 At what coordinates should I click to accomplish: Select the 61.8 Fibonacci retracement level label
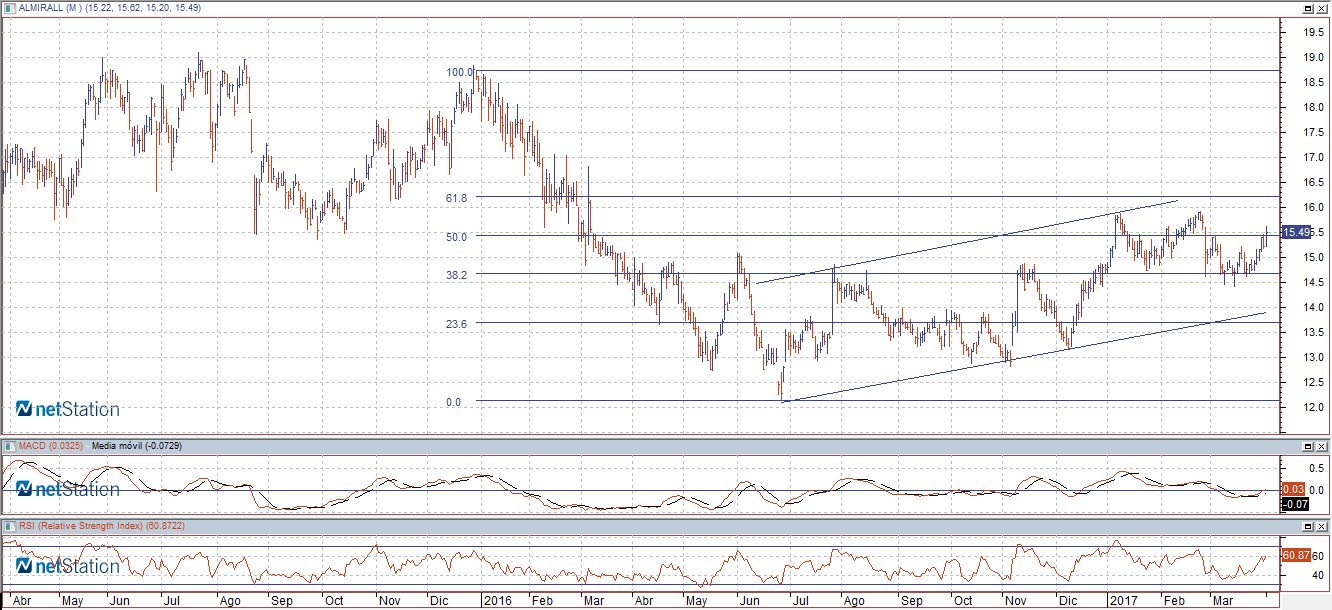coord(457,198)
